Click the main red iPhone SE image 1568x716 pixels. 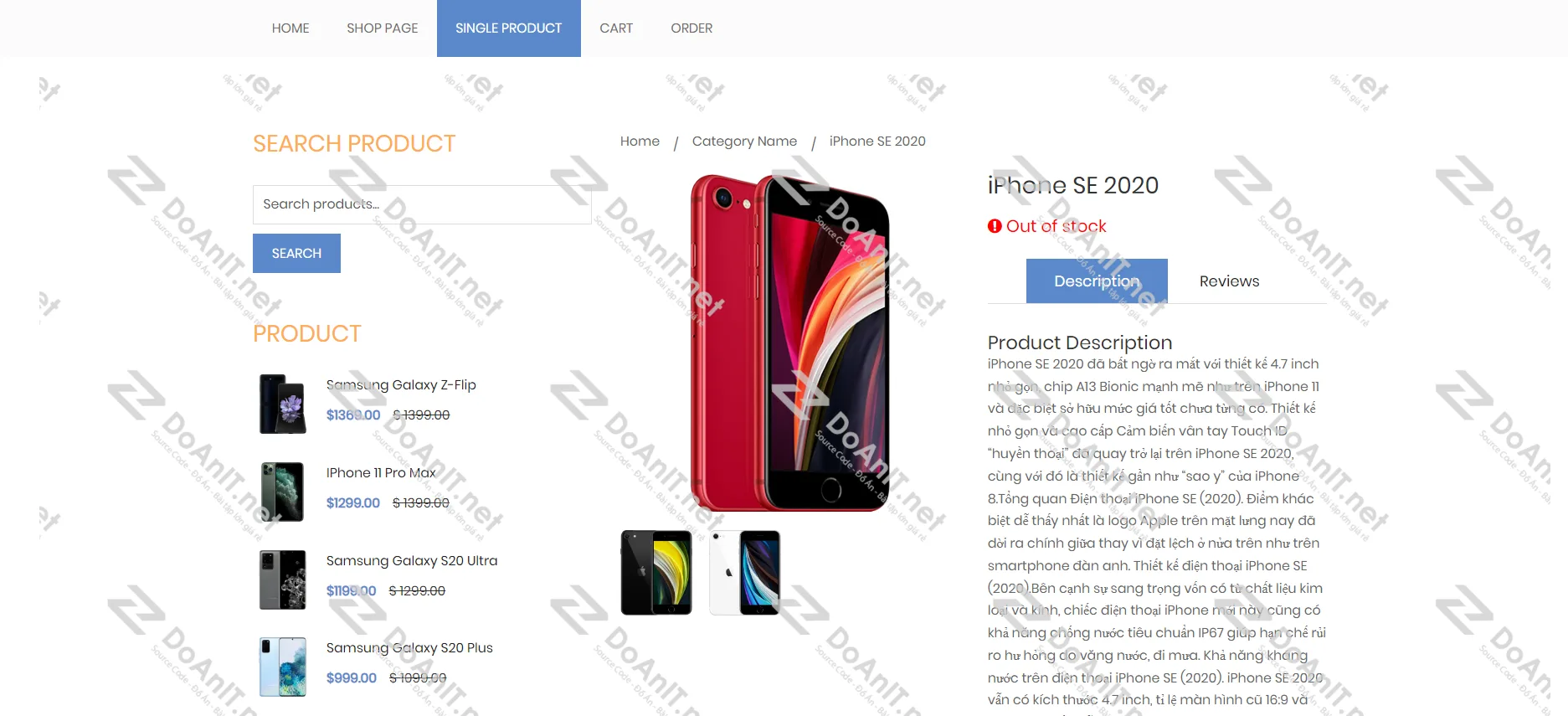pos(790,343)
